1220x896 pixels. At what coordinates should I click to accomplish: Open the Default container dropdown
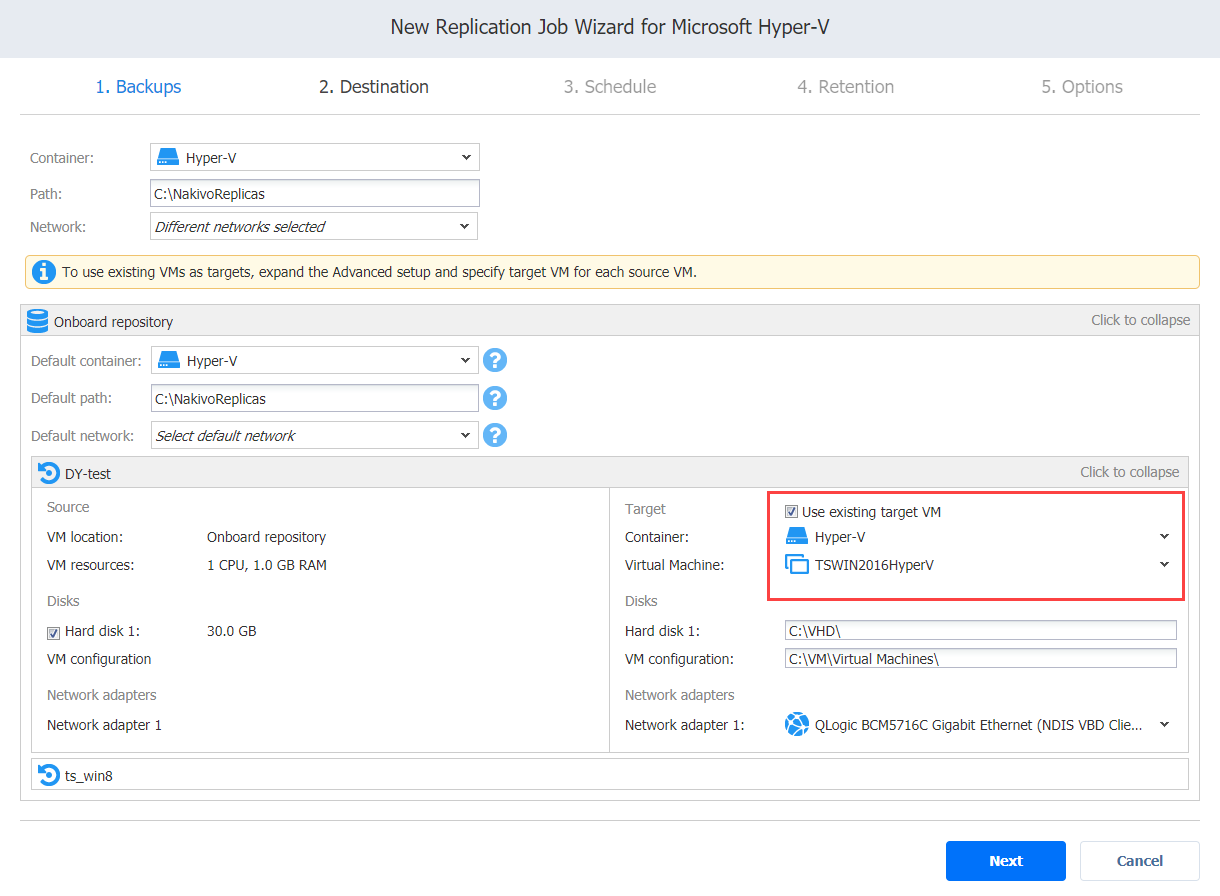315,361
